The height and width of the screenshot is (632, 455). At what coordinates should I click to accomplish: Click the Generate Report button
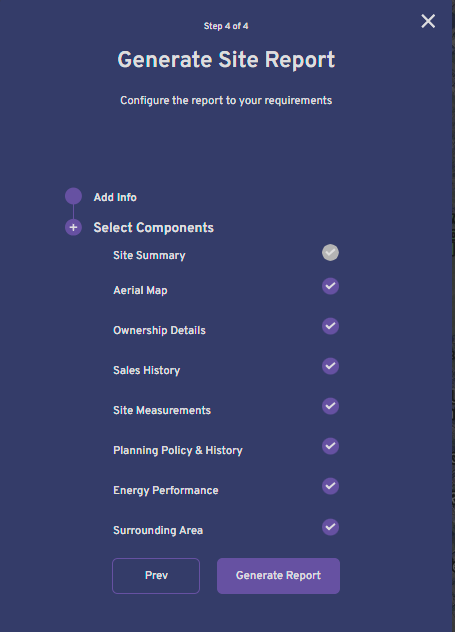click(278, 576)
